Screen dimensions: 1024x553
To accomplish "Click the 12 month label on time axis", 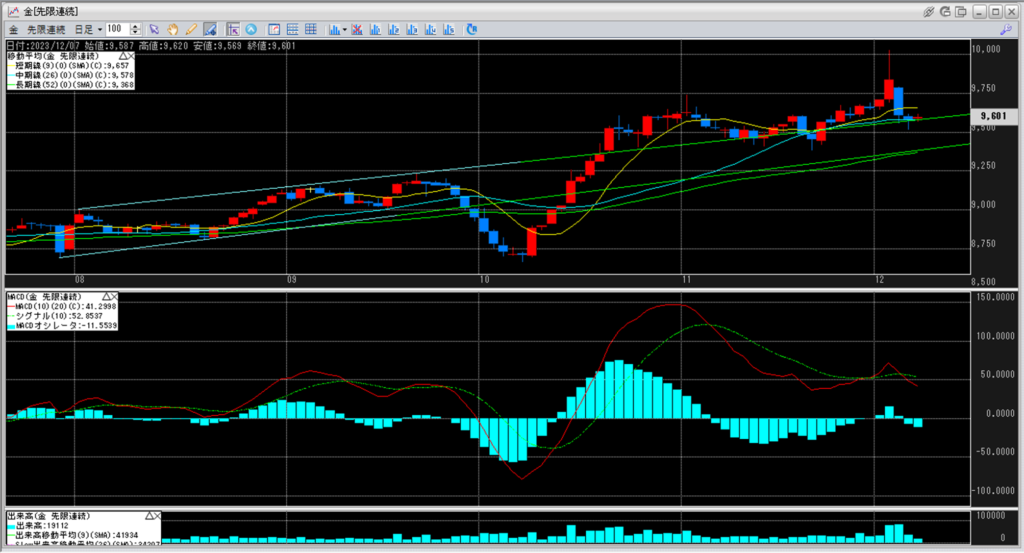I will pos(880,279).
